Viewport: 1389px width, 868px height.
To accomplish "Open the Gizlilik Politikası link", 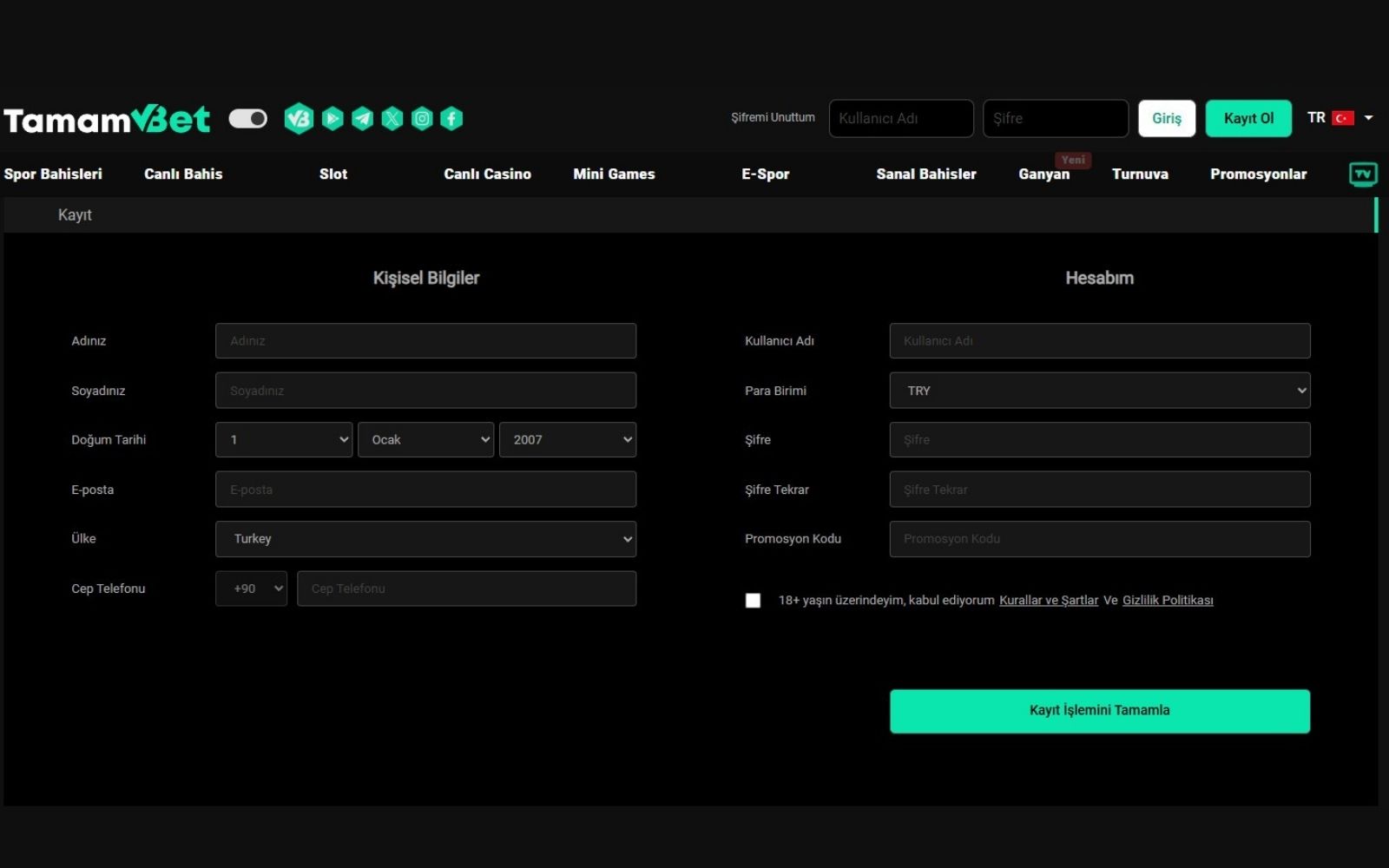I will coord(1168,600).
